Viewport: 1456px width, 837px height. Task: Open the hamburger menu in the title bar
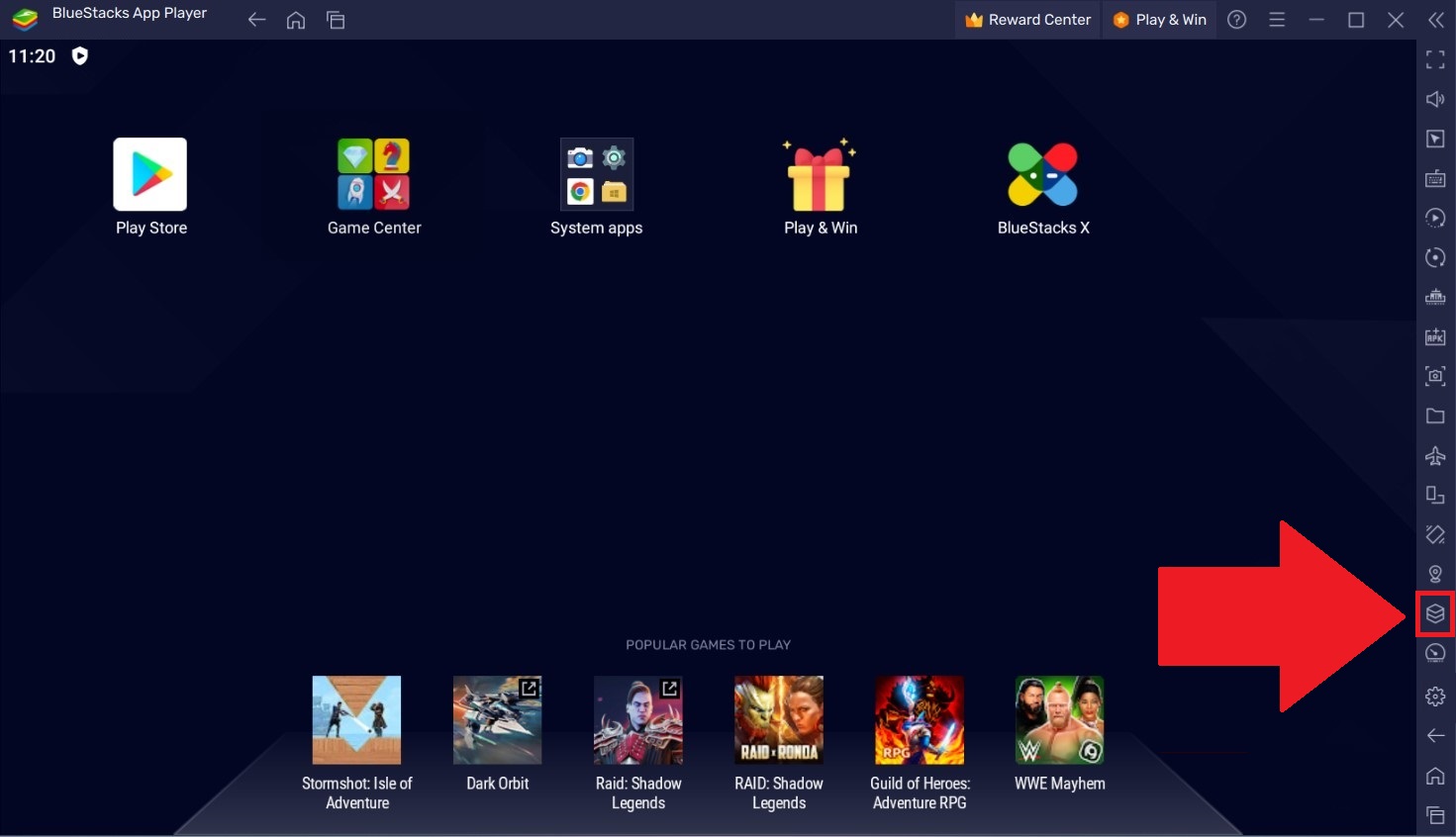coord(1277,20)
